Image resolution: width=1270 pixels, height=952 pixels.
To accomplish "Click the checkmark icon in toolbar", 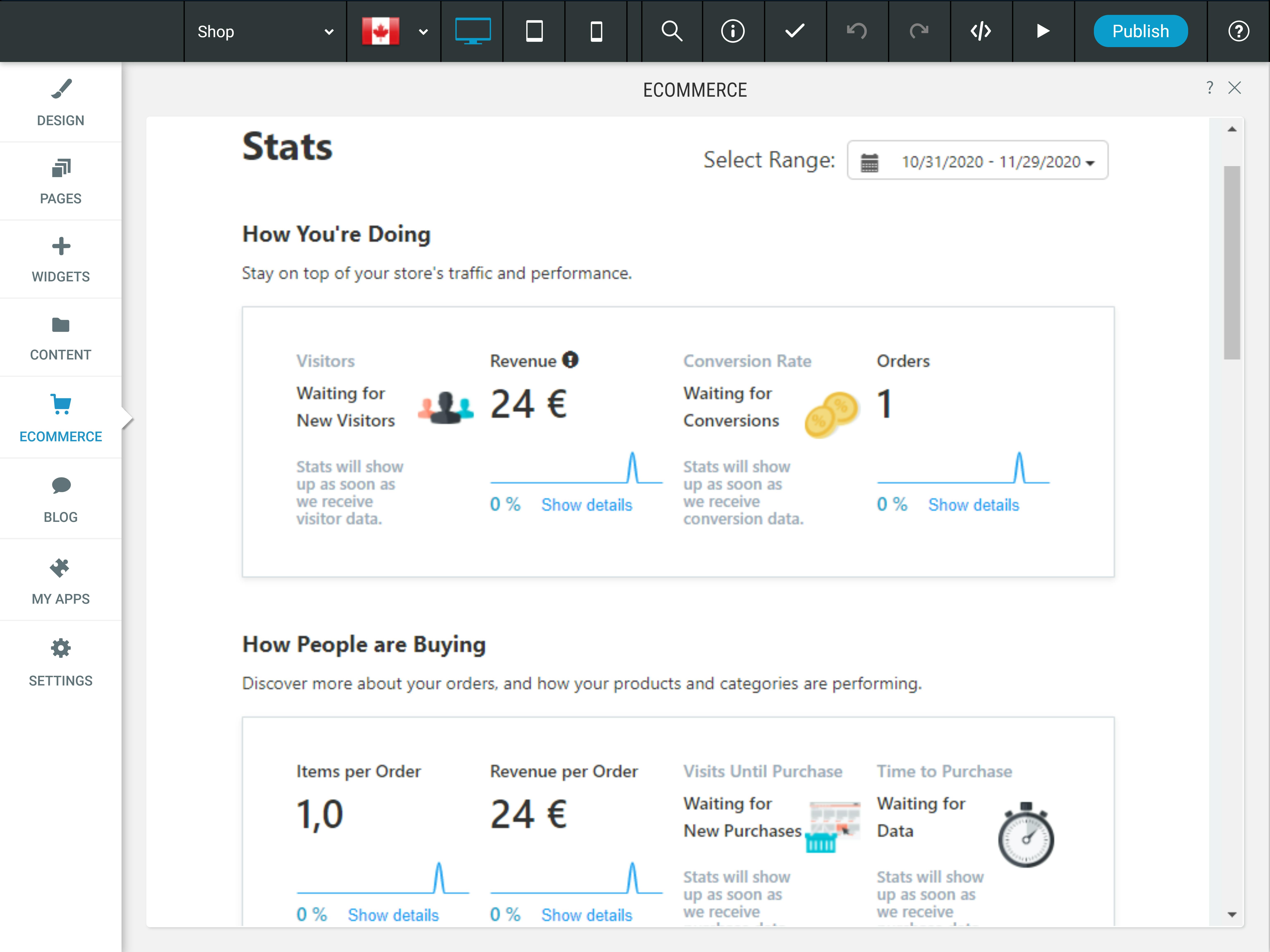I will pyautogui.click(x=795, y=31).
